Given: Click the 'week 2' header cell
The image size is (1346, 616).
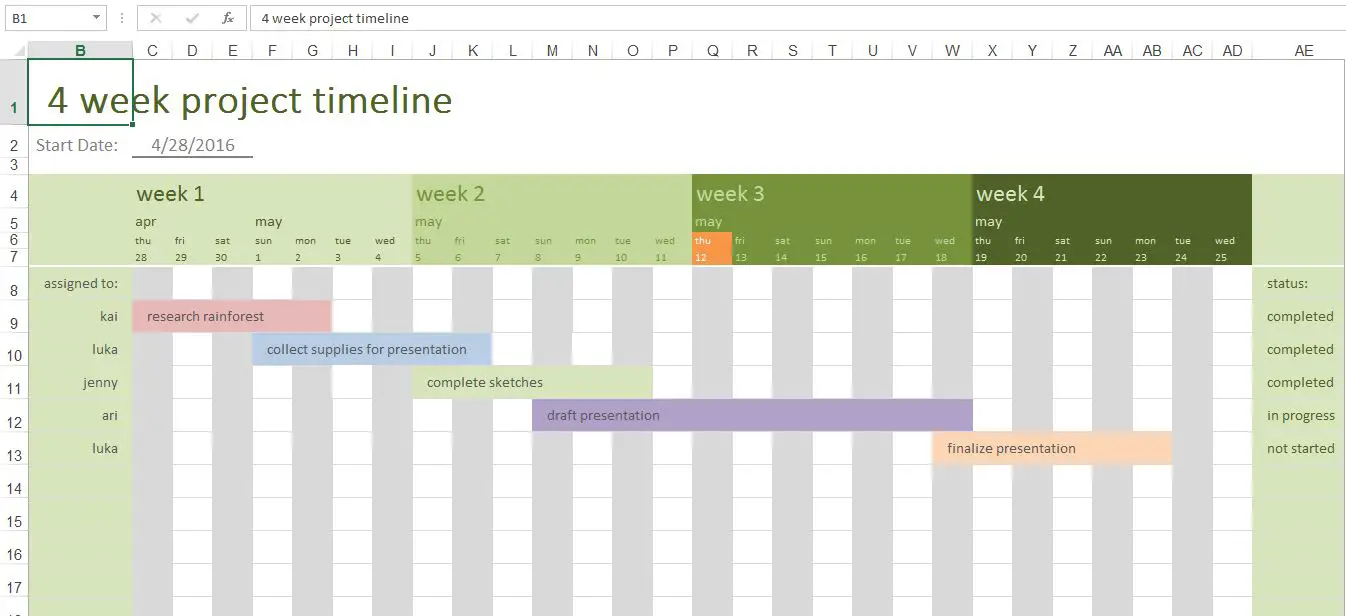Looking at the screenshot, I should 450,193.
